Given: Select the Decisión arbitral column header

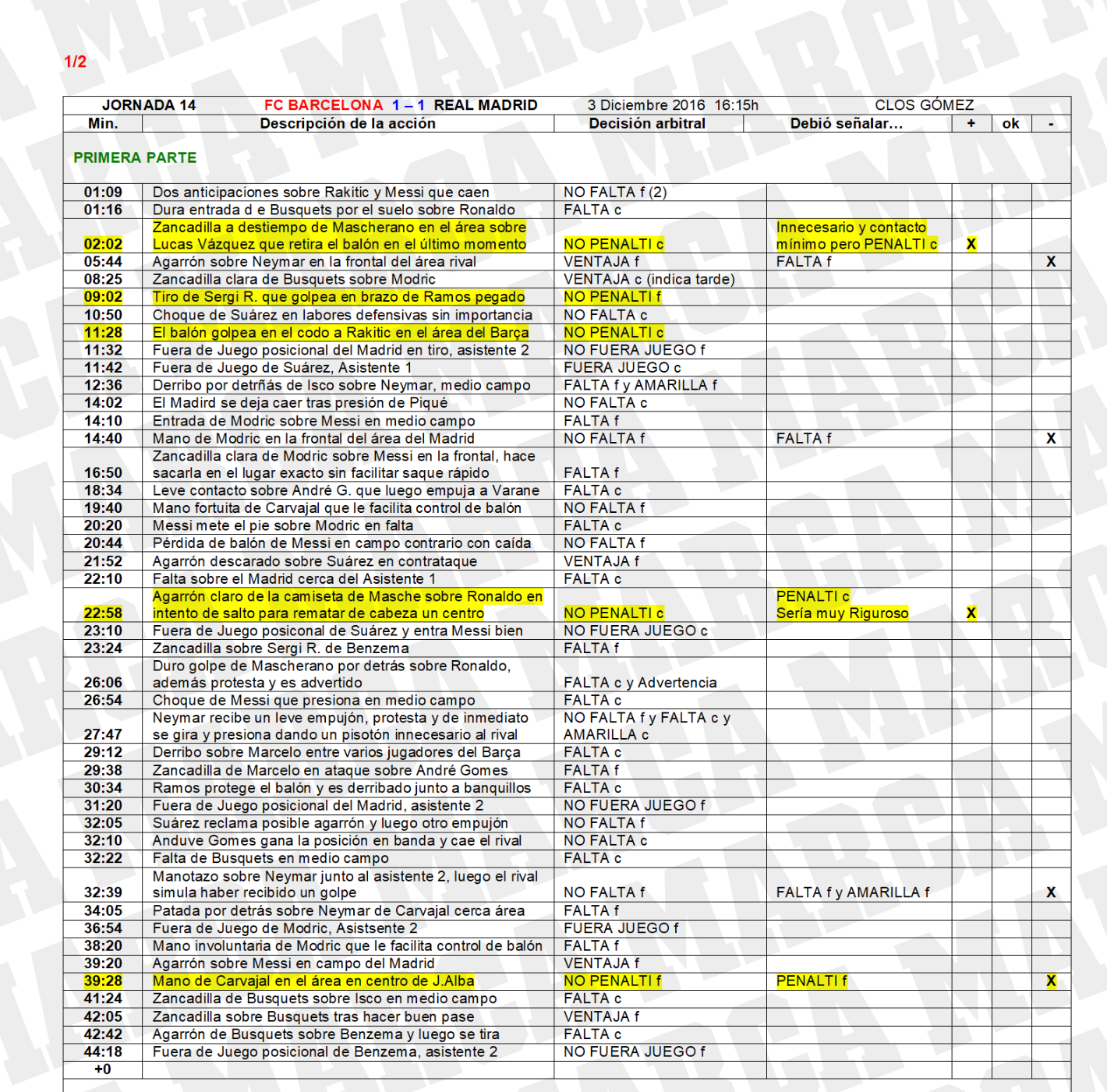Looking at the screenshot, I should pos(647,123).
